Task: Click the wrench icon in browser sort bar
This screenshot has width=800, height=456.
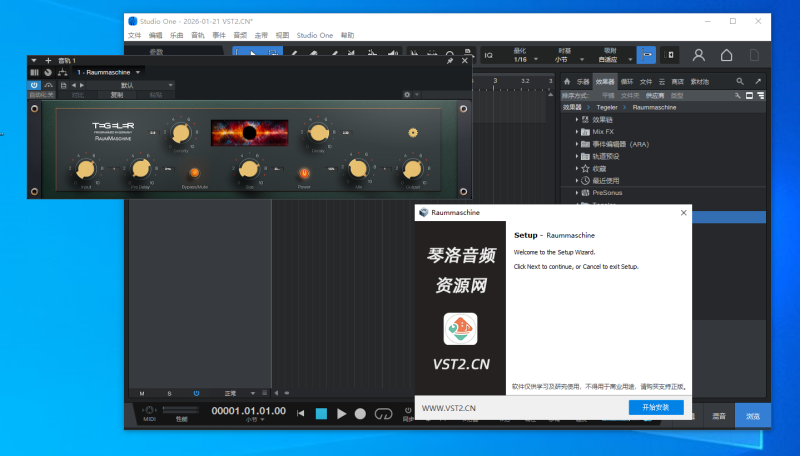Action: tap(738, 95)
